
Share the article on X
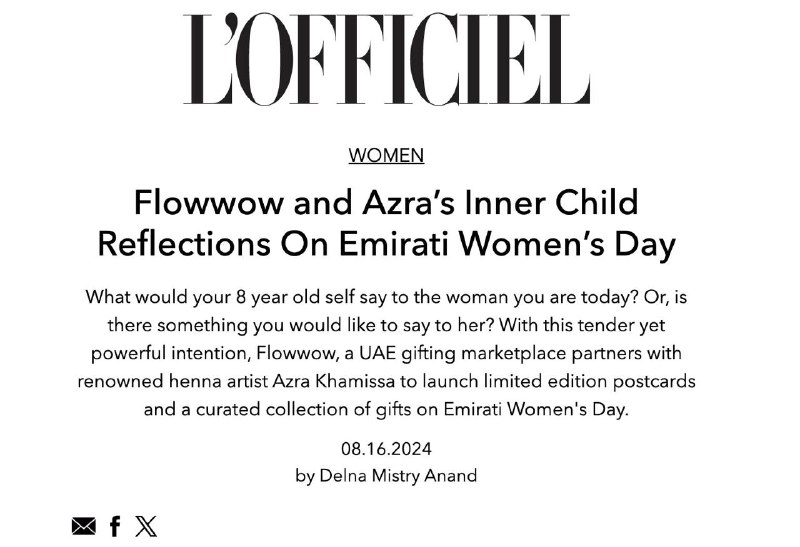(146, 526)
